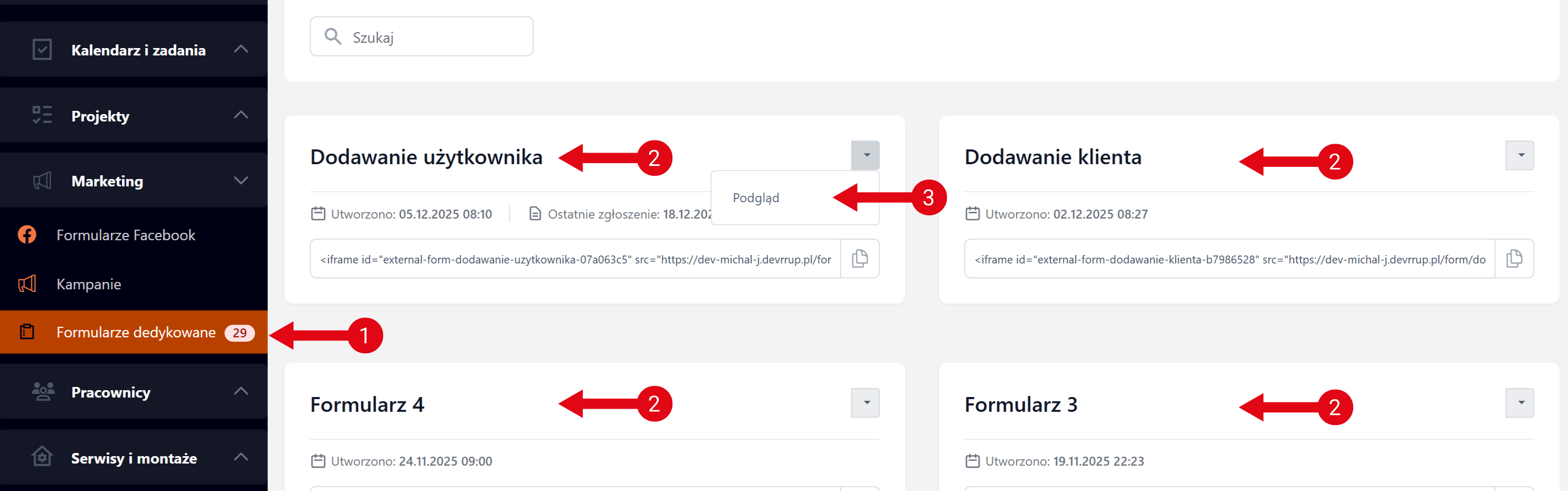Select Podgląd from the dropdown menu

point(756,198)
